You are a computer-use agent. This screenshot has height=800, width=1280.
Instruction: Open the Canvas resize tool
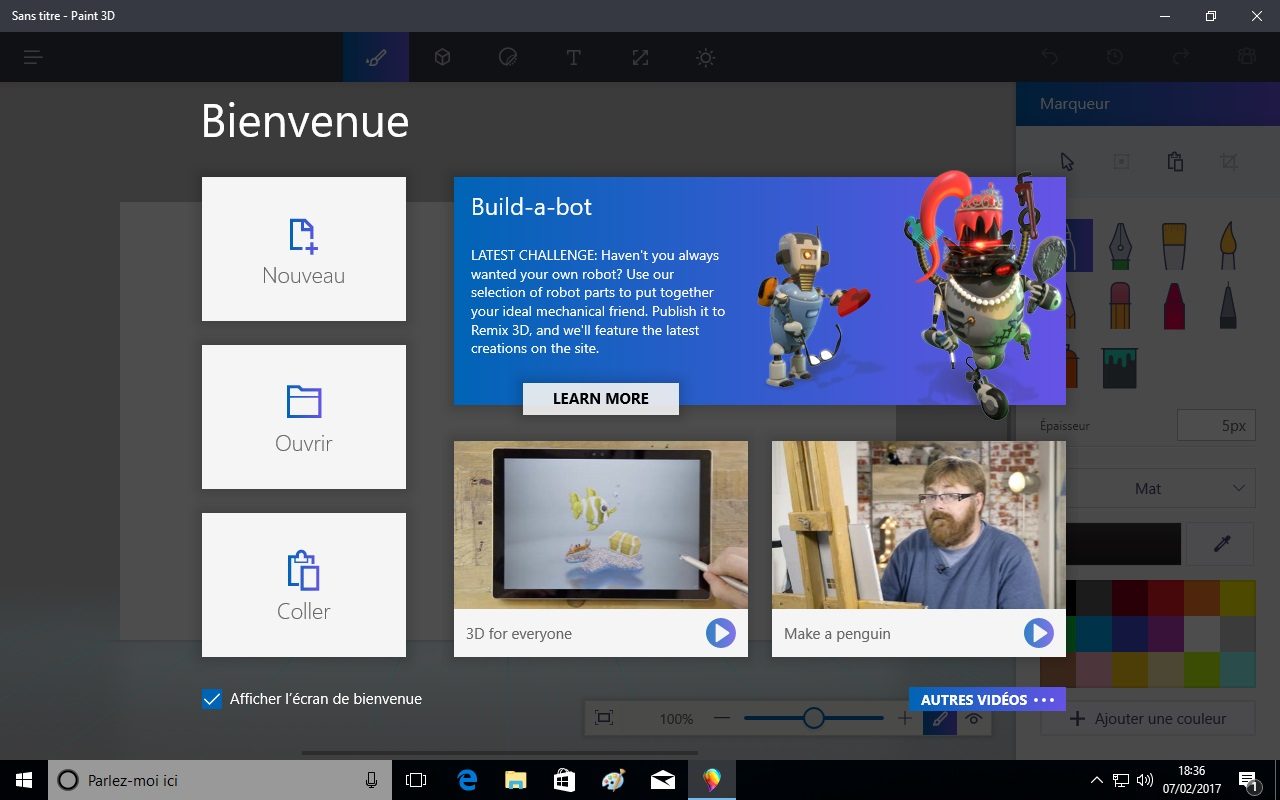pos(640,58)
